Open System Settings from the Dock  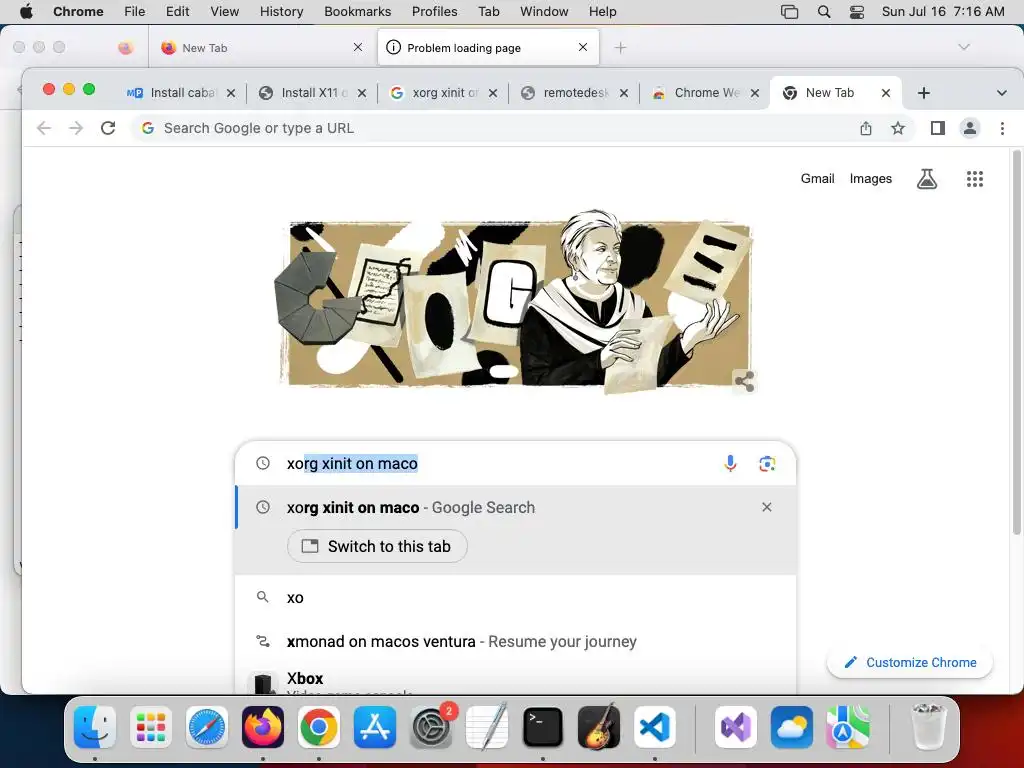[431, 727]
